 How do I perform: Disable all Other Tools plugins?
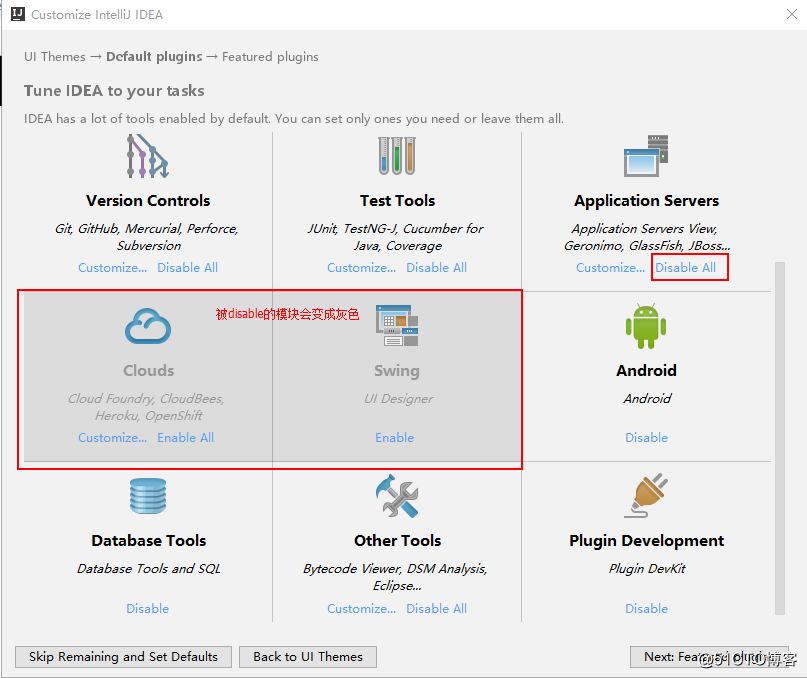pyautogui.click(x=437, y=609)
